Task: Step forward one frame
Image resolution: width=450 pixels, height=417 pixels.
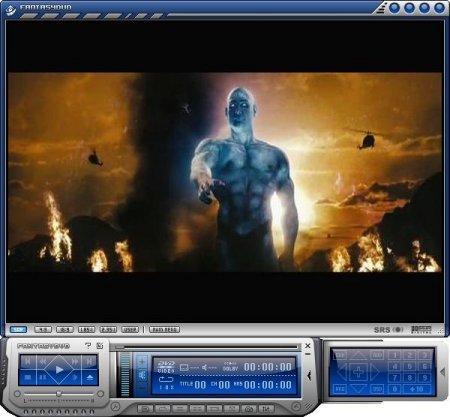Action: pos(75,378)
